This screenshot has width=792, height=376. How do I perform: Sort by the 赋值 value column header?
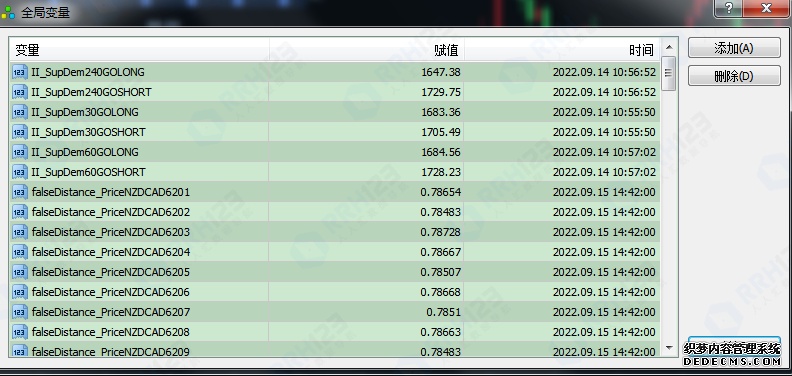coord(367,50)
